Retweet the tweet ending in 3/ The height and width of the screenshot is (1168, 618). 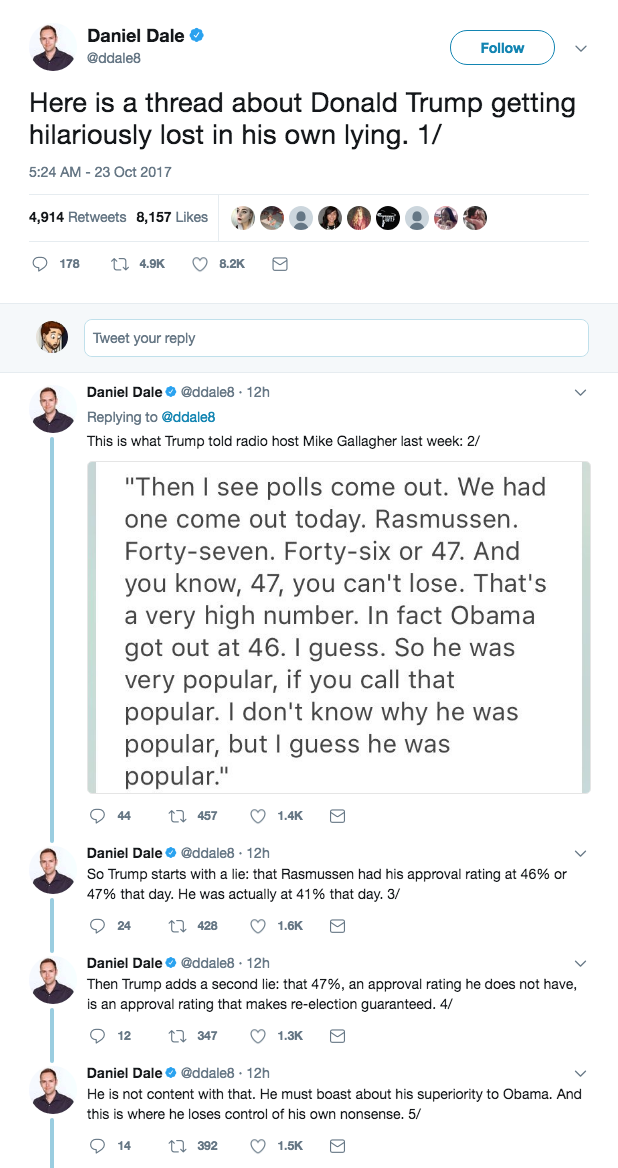[177, 926]
